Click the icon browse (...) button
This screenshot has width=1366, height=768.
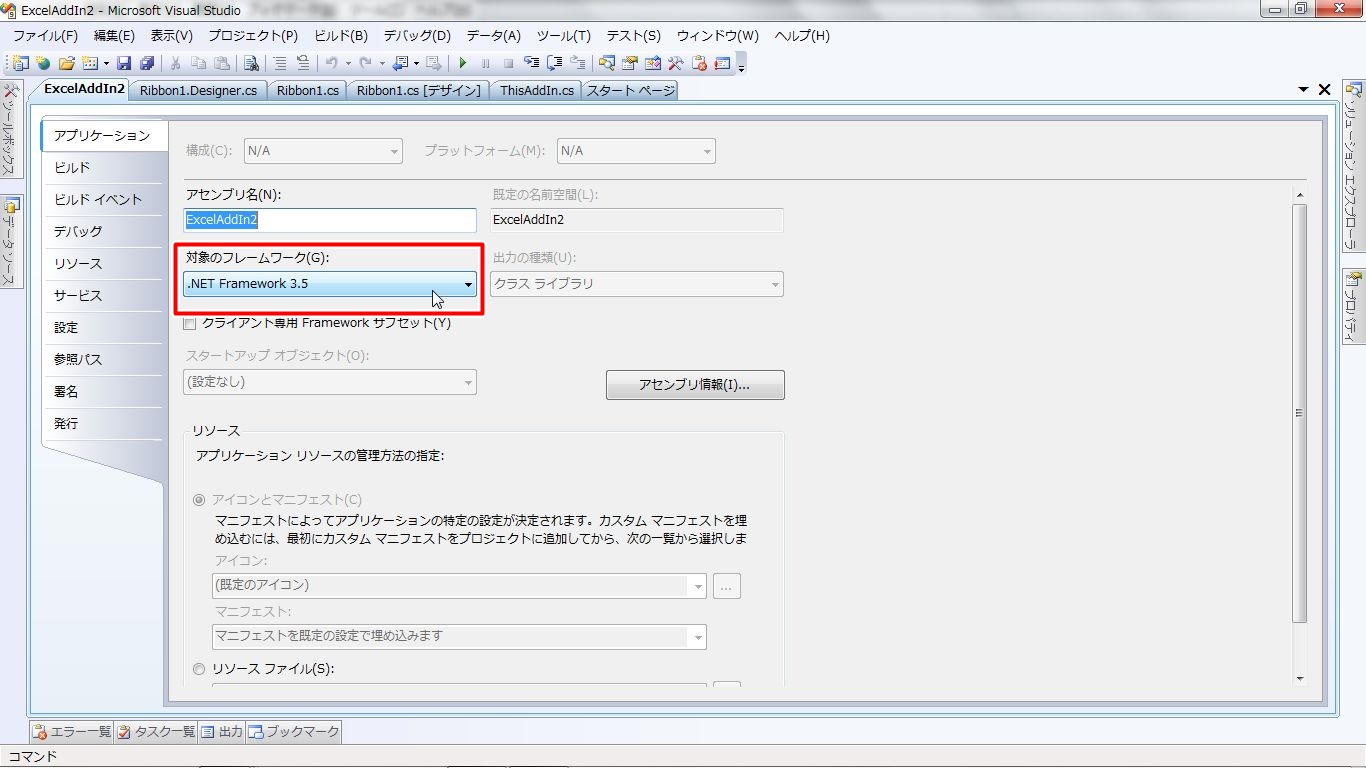point(727,586)
